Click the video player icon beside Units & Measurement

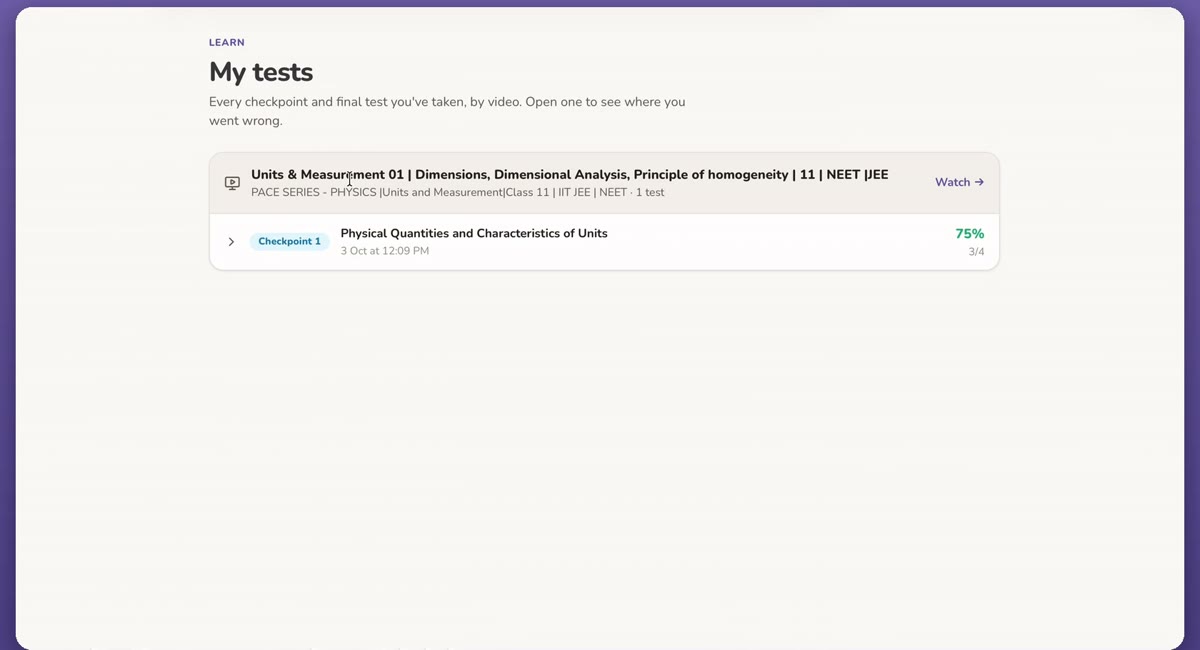pyautogui.click(x=232, y=183)
